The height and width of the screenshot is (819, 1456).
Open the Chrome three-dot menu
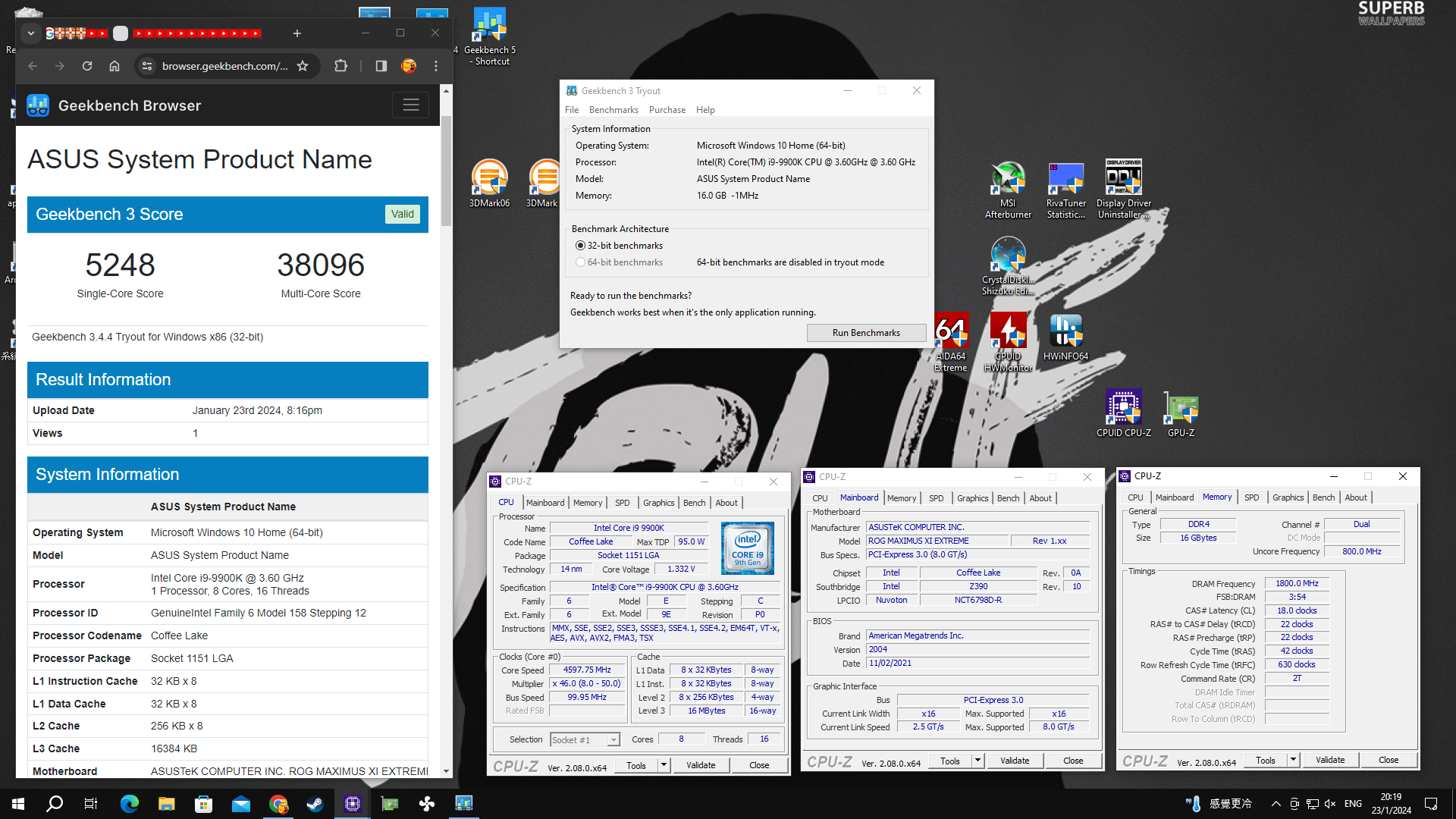(436, 66)
